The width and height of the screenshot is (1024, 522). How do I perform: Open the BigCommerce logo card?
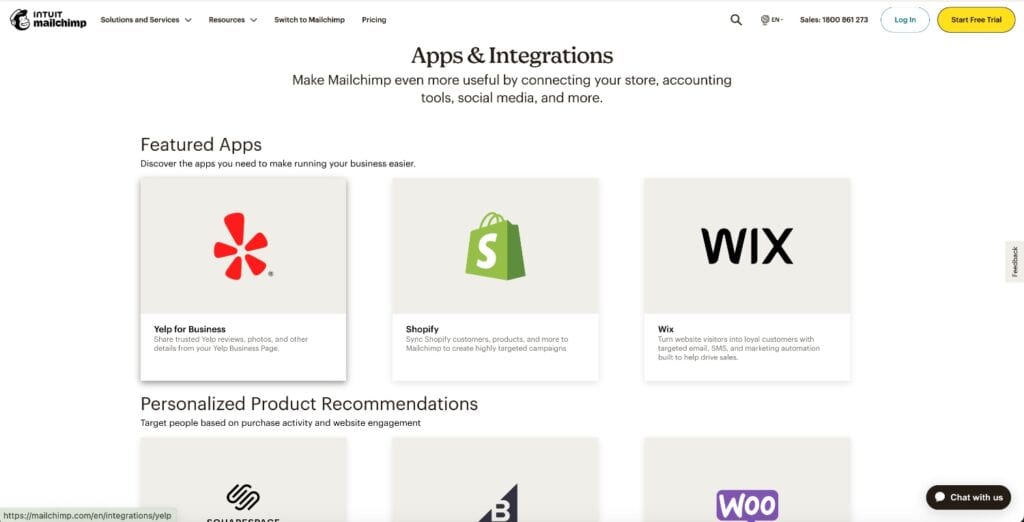(495, 480)
